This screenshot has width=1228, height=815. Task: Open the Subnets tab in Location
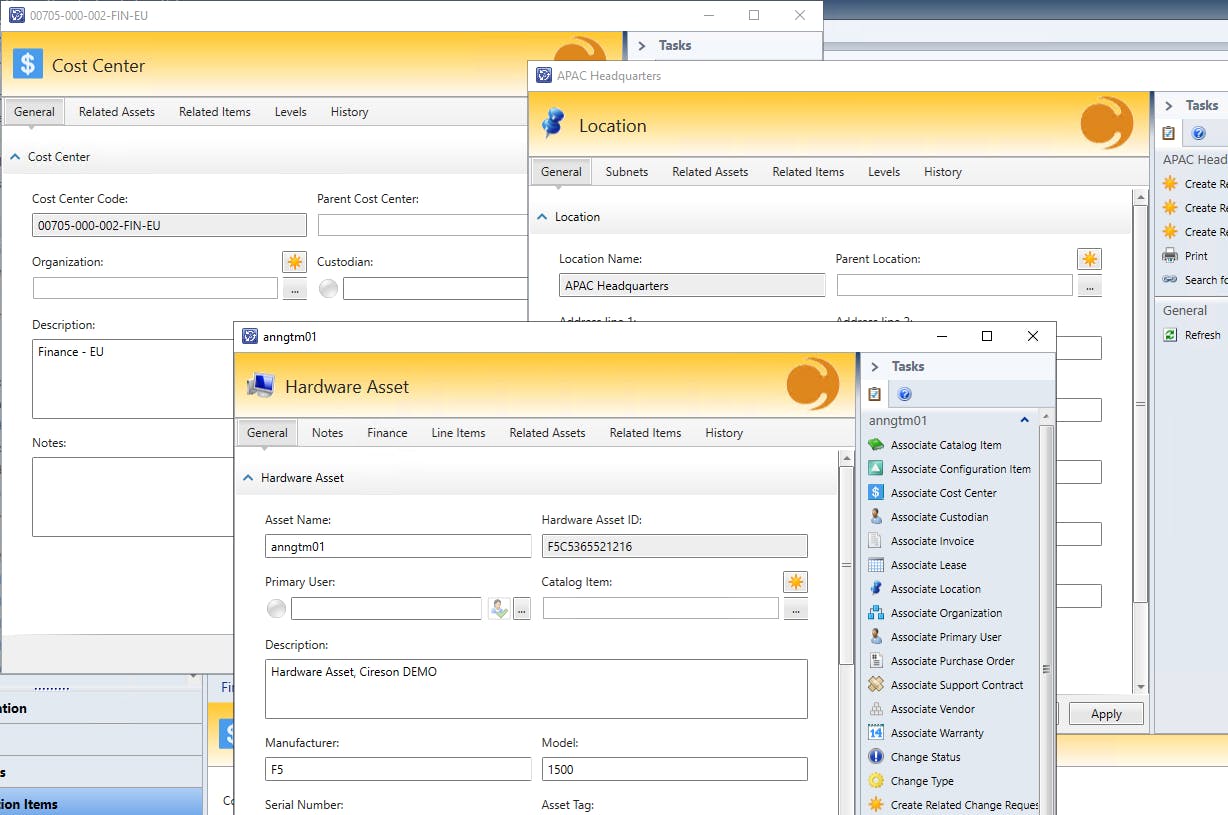(x=627, y=172)
